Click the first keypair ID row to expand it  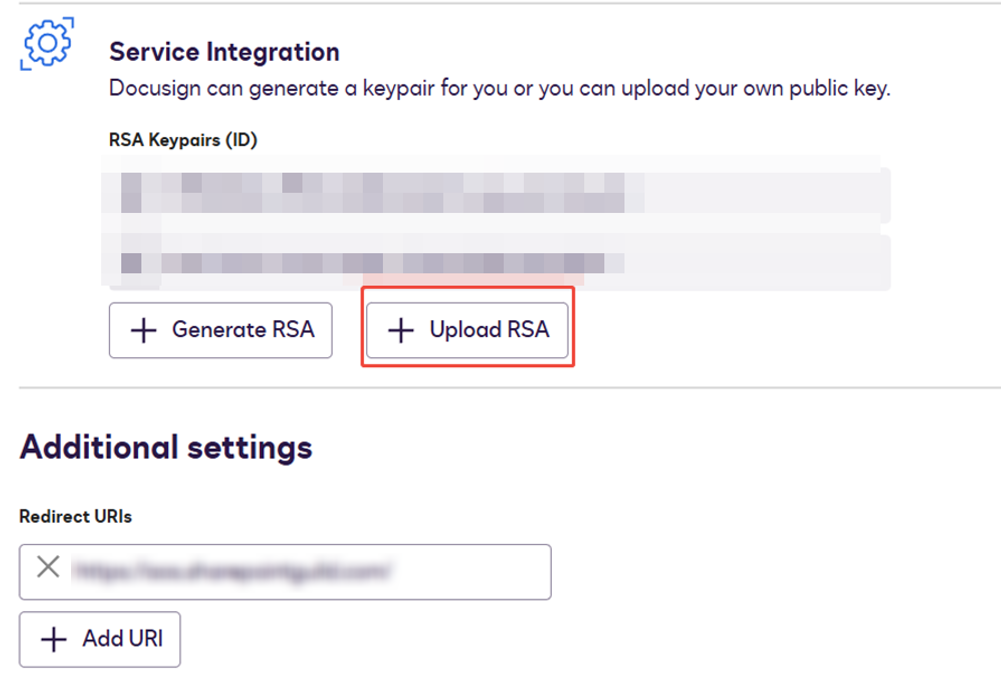[x=400, y=190]
